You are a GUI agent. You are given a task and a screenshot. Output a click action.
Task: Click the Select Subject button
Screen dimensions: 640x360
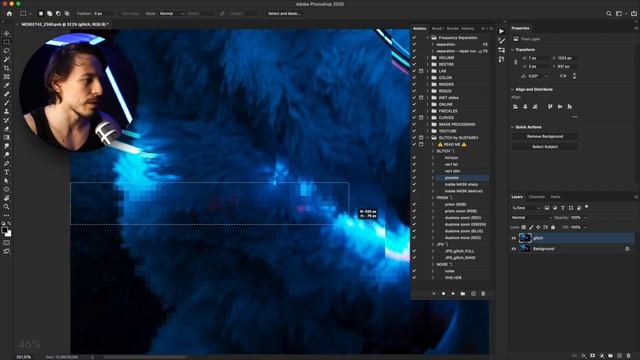pos(545,147)
